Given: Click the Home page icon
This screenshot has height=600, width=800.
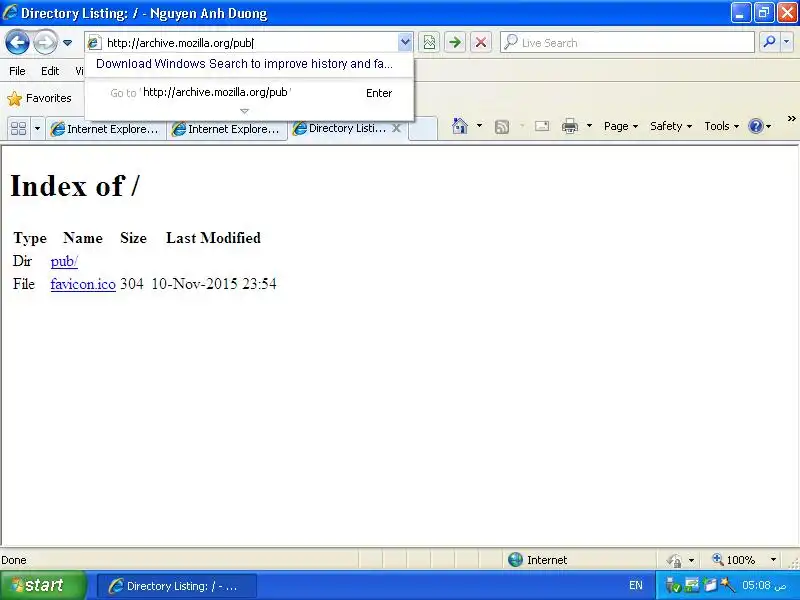Looking at the screenshot, I should 460,126.
